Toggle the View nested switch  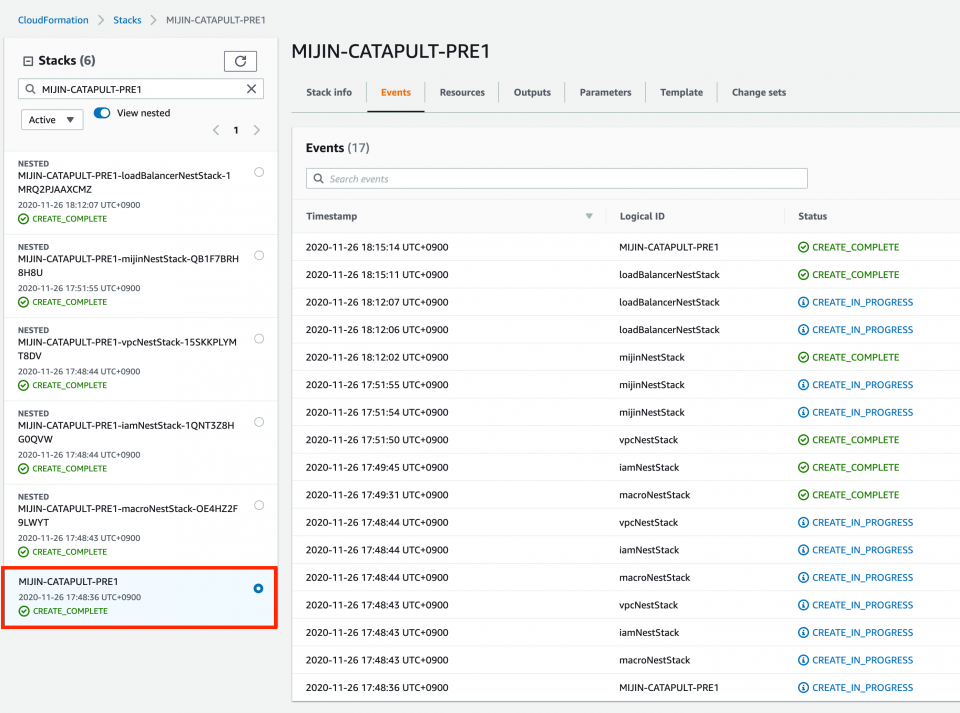point(102,113)
